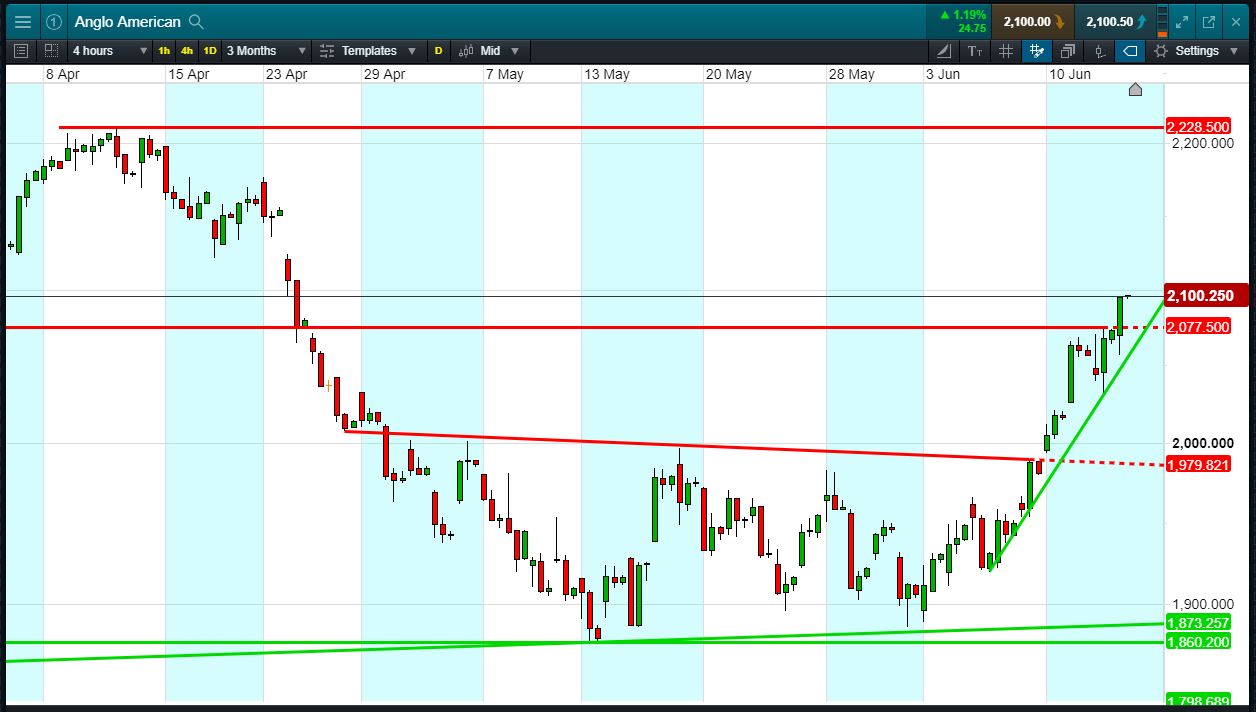Toggle the chart gridlines icon

coord(1006,51)
